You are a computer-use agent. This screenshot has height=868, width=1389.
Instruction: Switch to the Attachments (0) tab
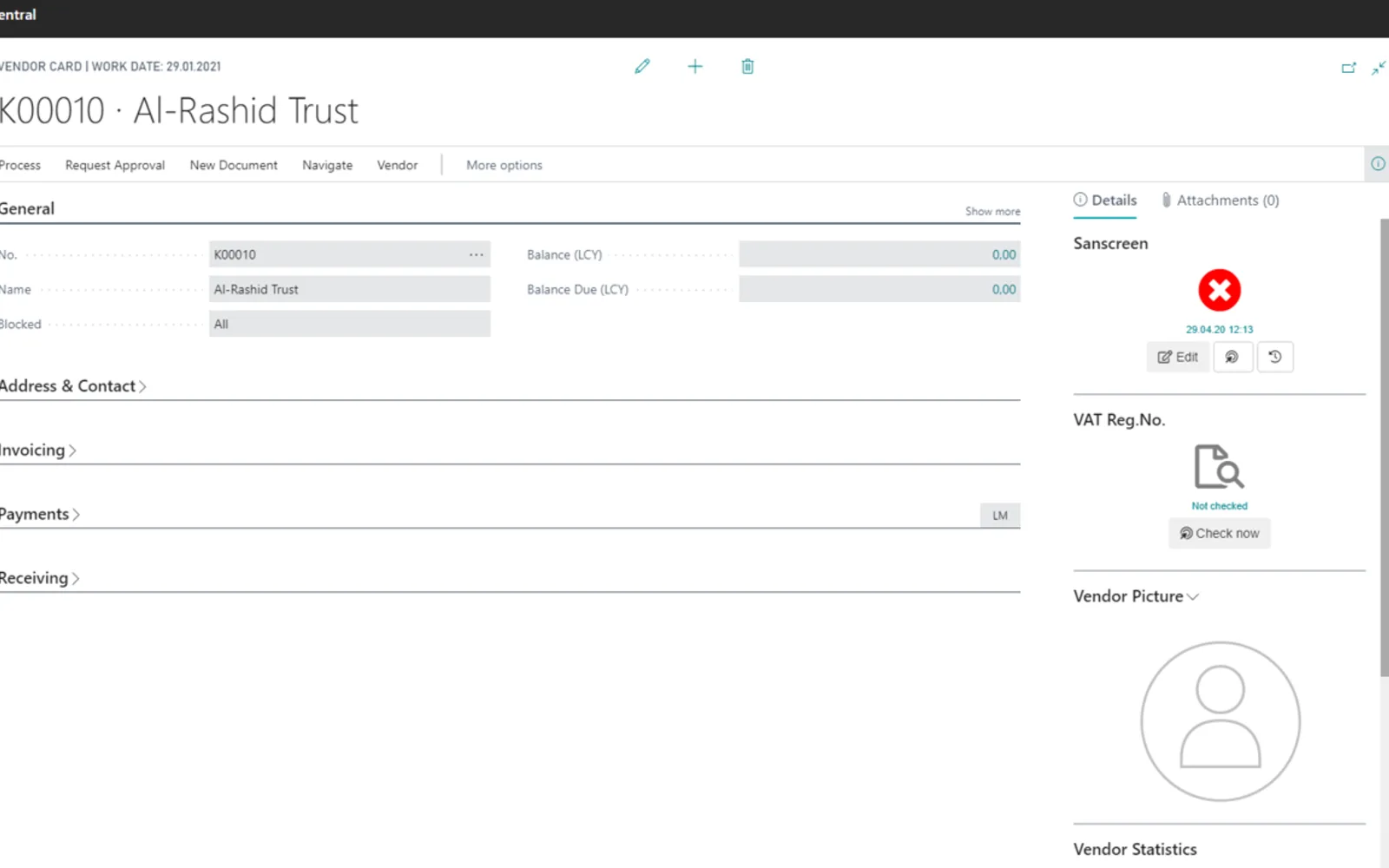click(x=1221, y=200)
